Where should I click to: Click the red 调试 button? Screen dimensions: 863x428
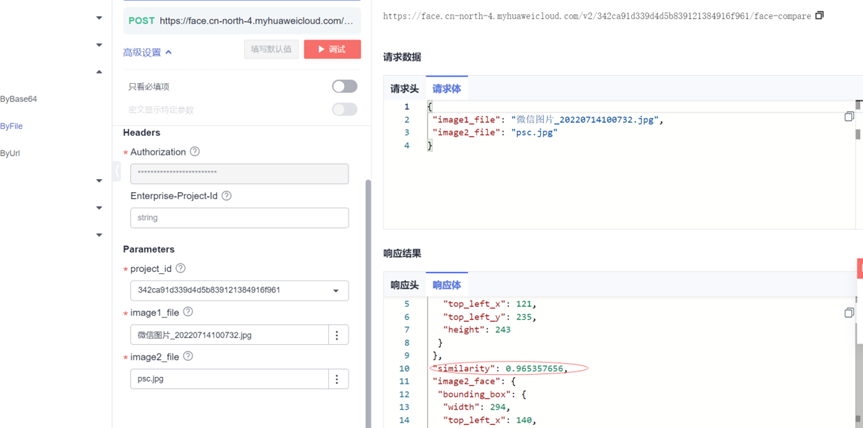[332, 49]
